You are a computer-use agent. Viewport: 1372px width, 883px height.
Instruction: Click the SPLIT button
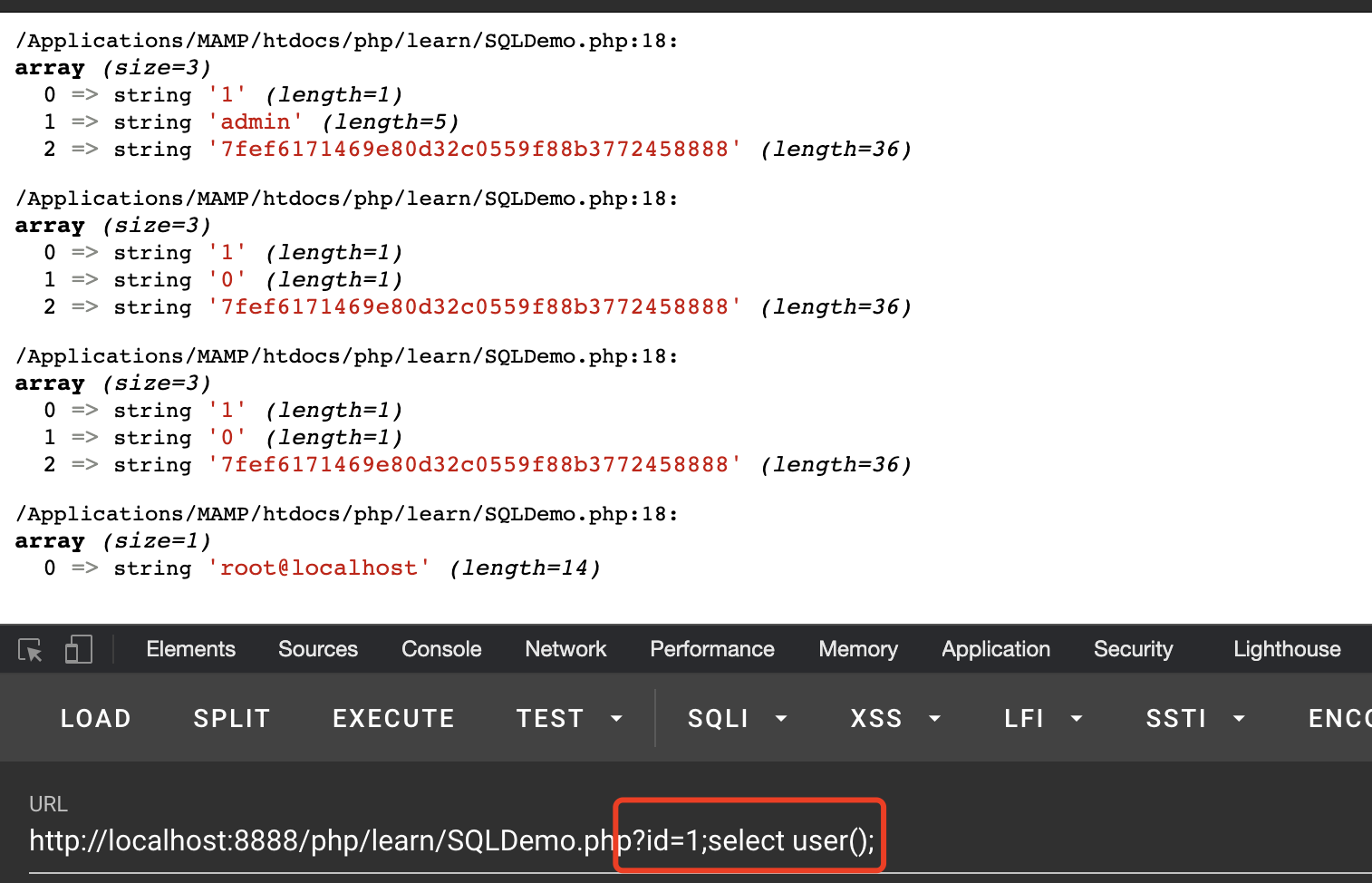(232, 718)
